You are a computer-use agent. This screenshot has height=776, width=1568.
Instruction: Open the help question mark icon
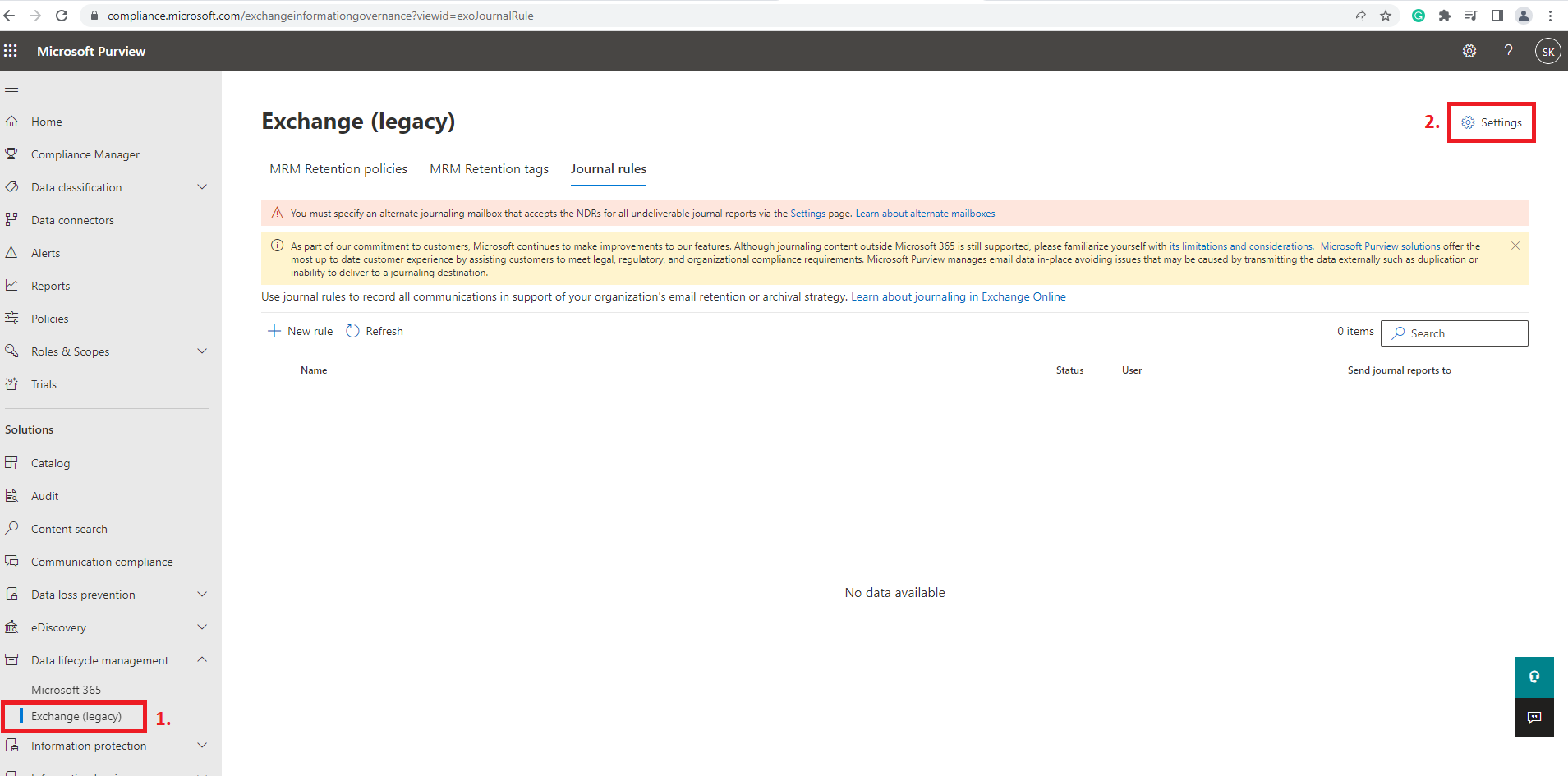click(1508, 51)
